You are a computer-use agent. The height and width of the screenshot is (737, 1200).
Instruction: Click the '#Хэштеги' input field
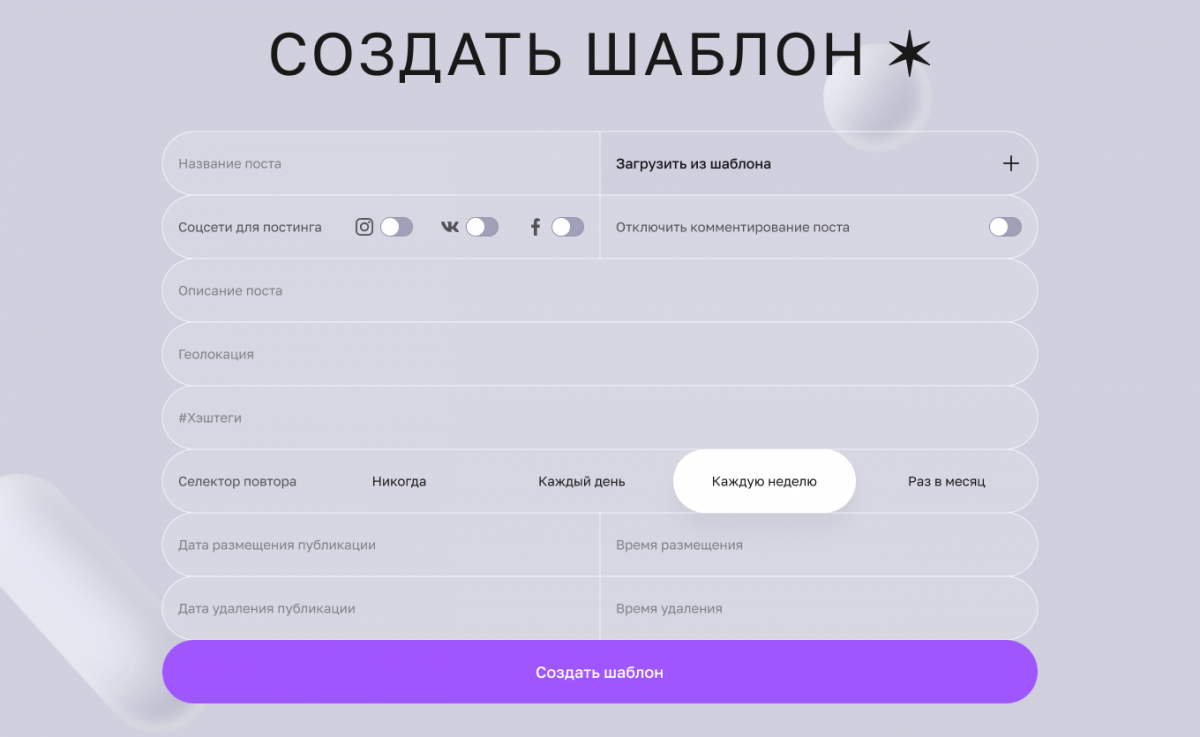click(600, 418)
